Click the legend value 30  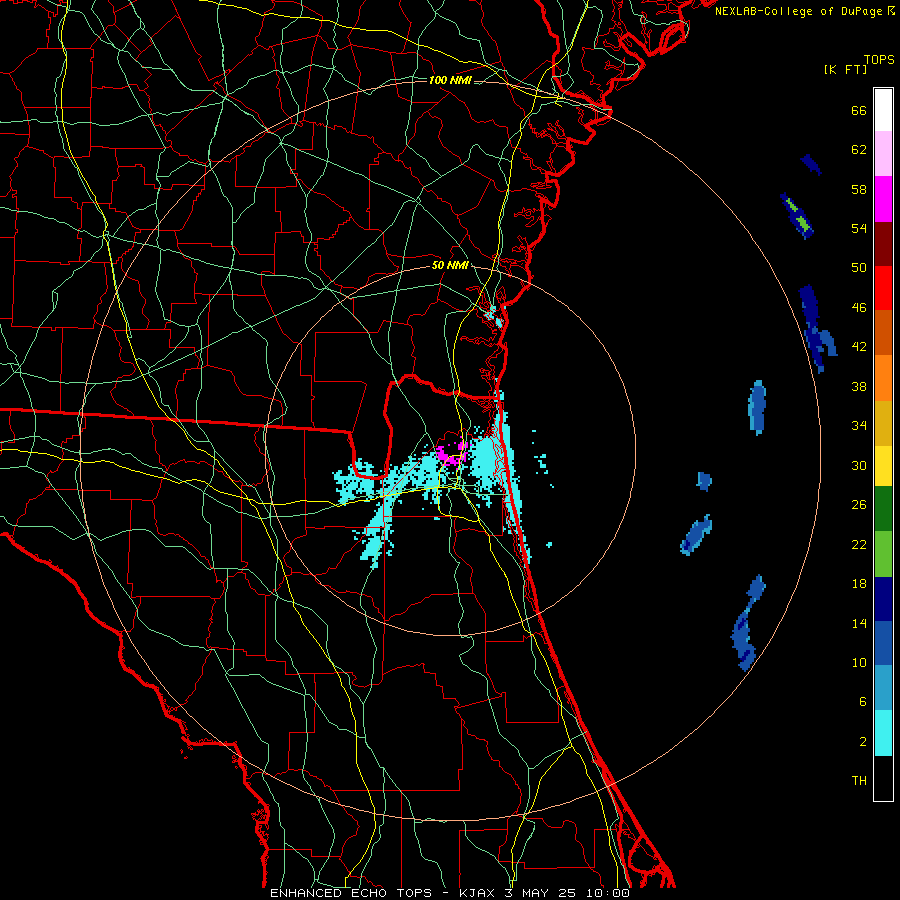(x=859, y=465)
